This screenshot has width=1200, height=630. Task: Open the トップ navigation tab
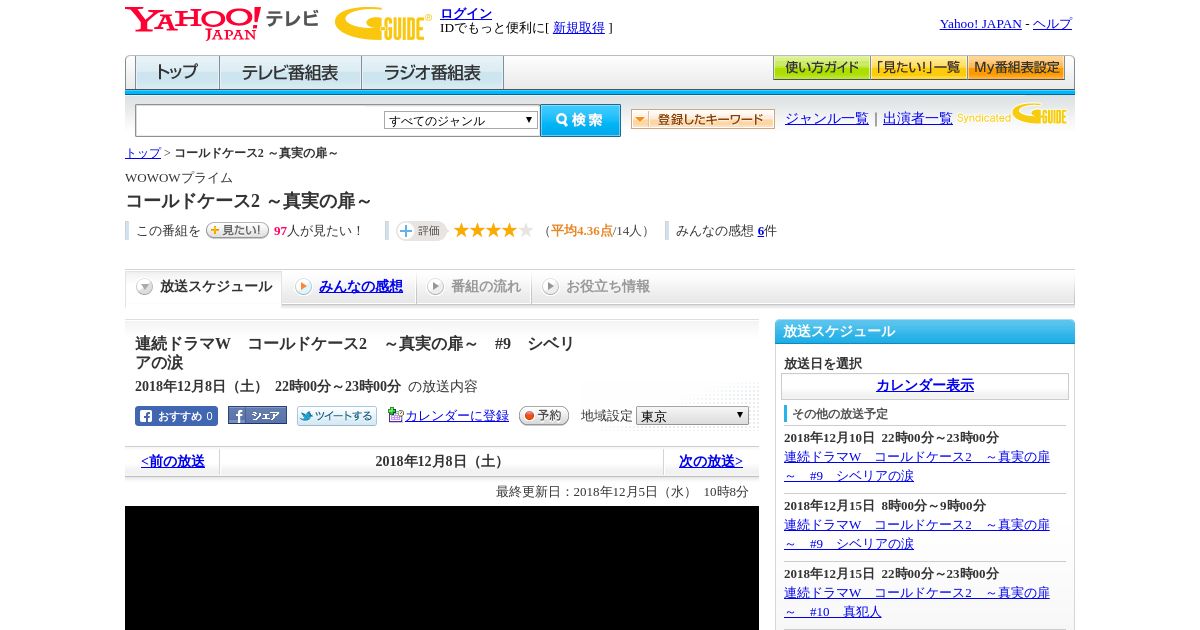click(x=177, y=73)
